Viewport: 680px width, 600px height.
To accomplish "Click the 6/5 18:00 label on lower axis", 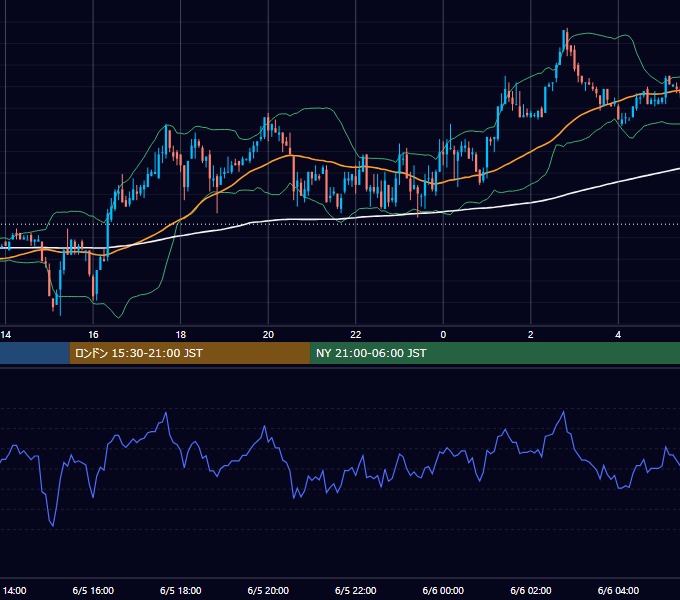I will [x=181, y=590].
